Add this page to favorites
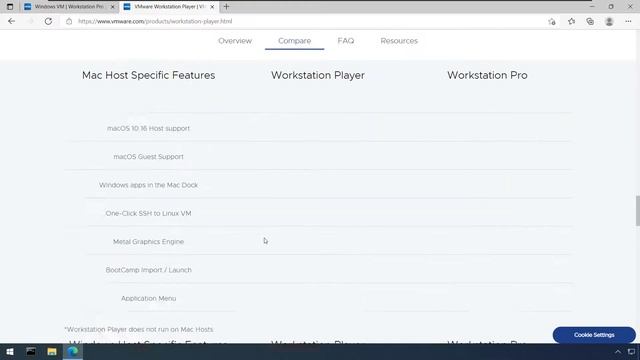The height and width of the screenshot is (360, 640). (x=552, y=21)
